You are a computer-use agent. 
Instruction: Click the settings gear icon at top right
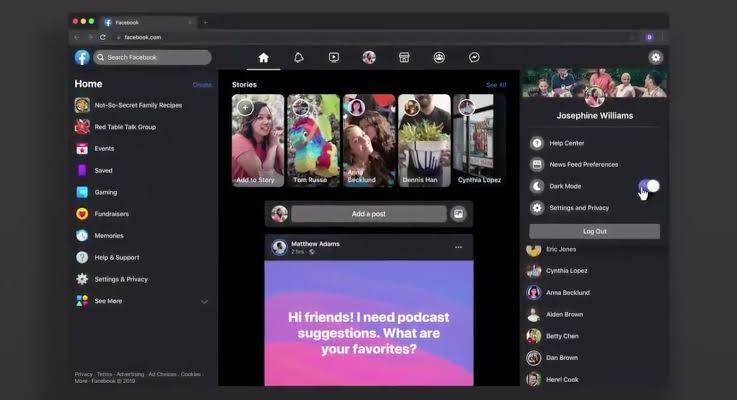[656, 58]
